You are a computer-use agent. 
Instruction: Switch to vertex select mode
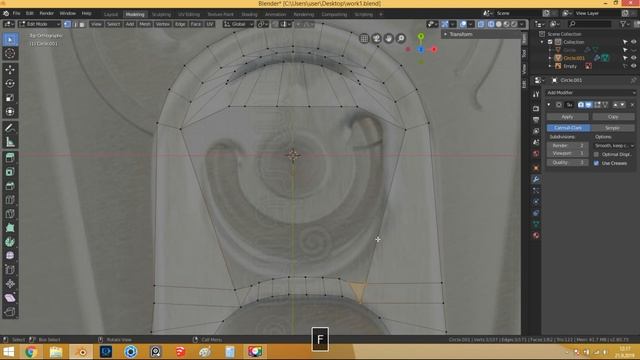67,24
